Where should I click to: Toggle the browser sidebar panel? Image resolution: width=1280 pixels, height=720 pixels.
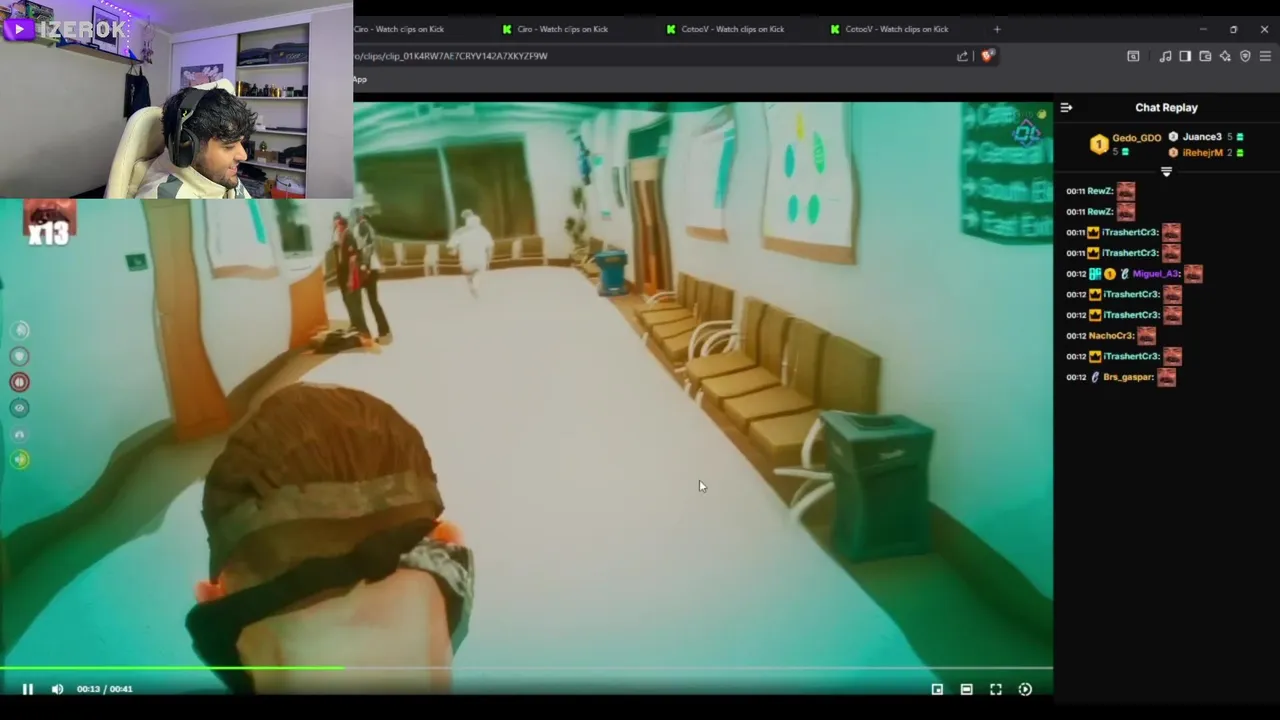coord(1185,56)
